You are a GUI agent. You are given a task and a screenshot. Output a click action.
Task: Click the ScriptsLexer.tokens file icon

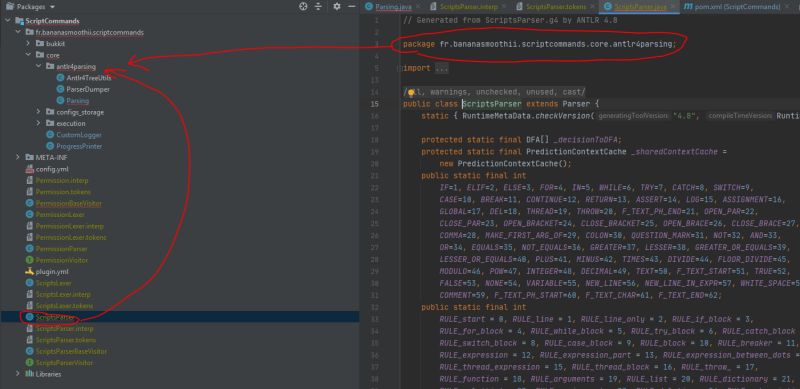click(x=30, y=306)
